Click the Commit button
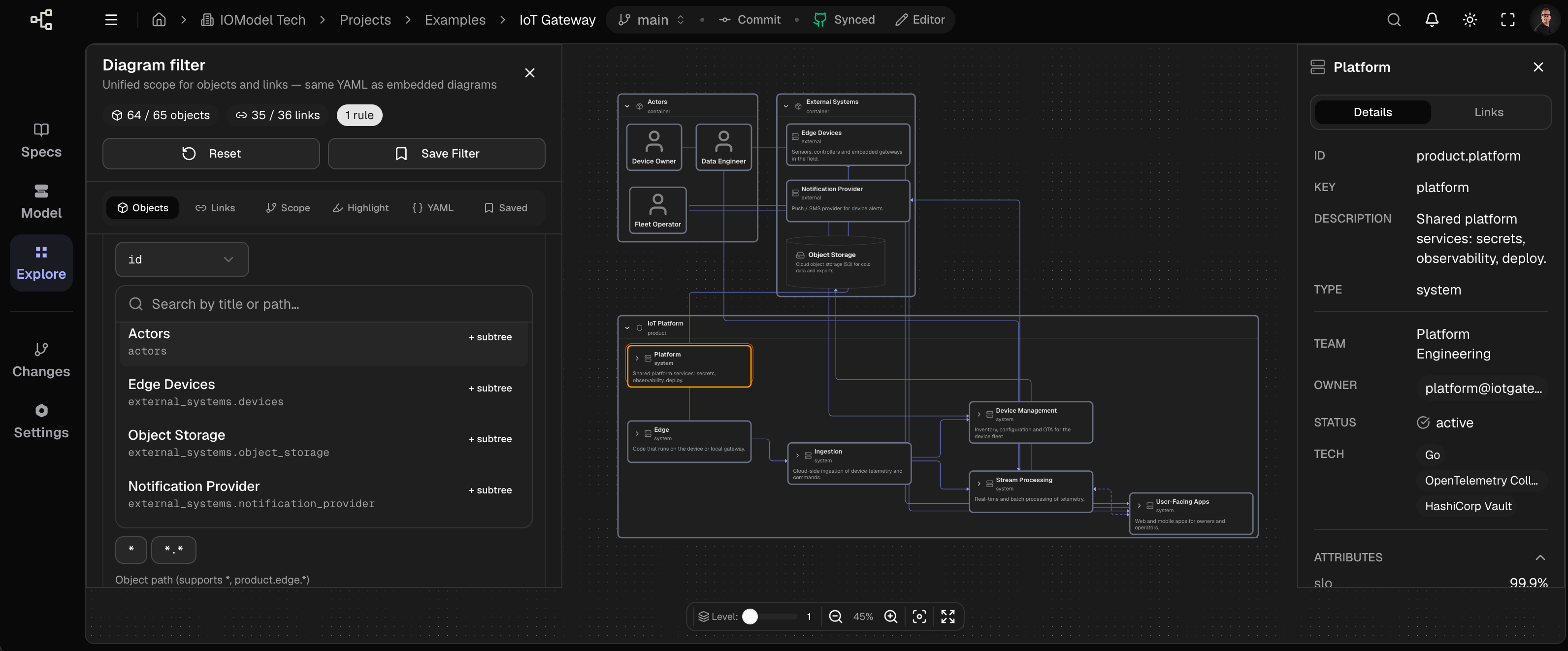This screenshot has height=651, width=1568. (x=750, y=20)
